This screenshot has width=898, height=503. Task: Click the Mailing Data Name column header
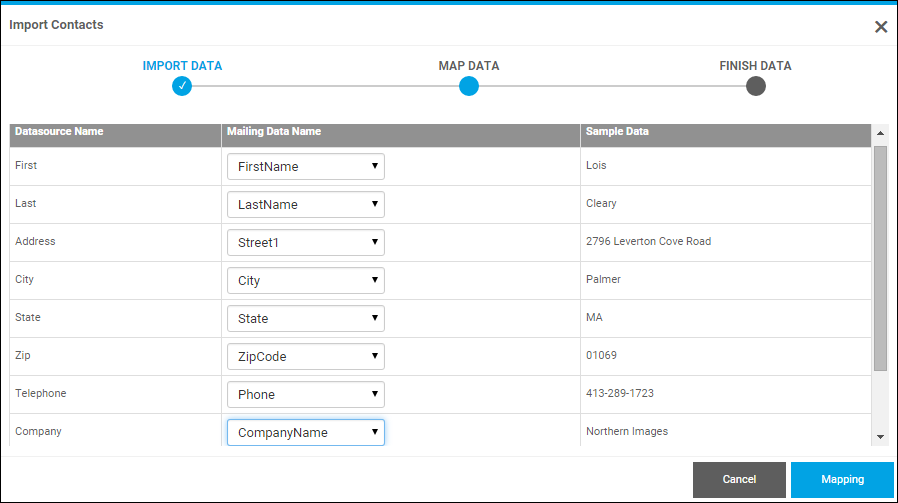pyautogui.click(x=274, y=132)
